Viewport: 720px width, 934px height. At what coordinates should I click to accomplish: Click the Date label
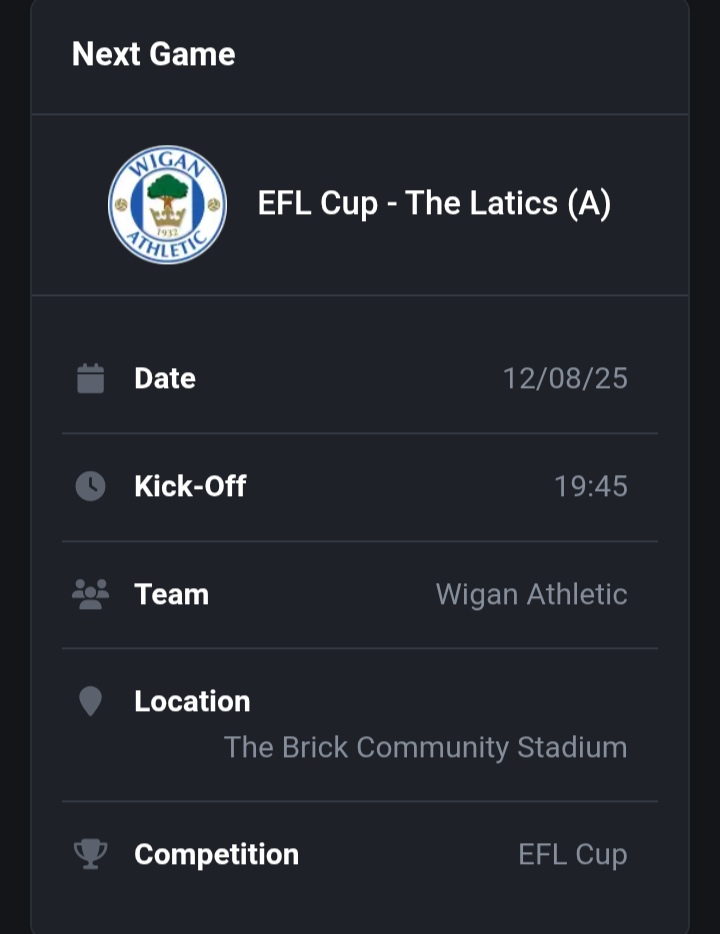(165, 378)
